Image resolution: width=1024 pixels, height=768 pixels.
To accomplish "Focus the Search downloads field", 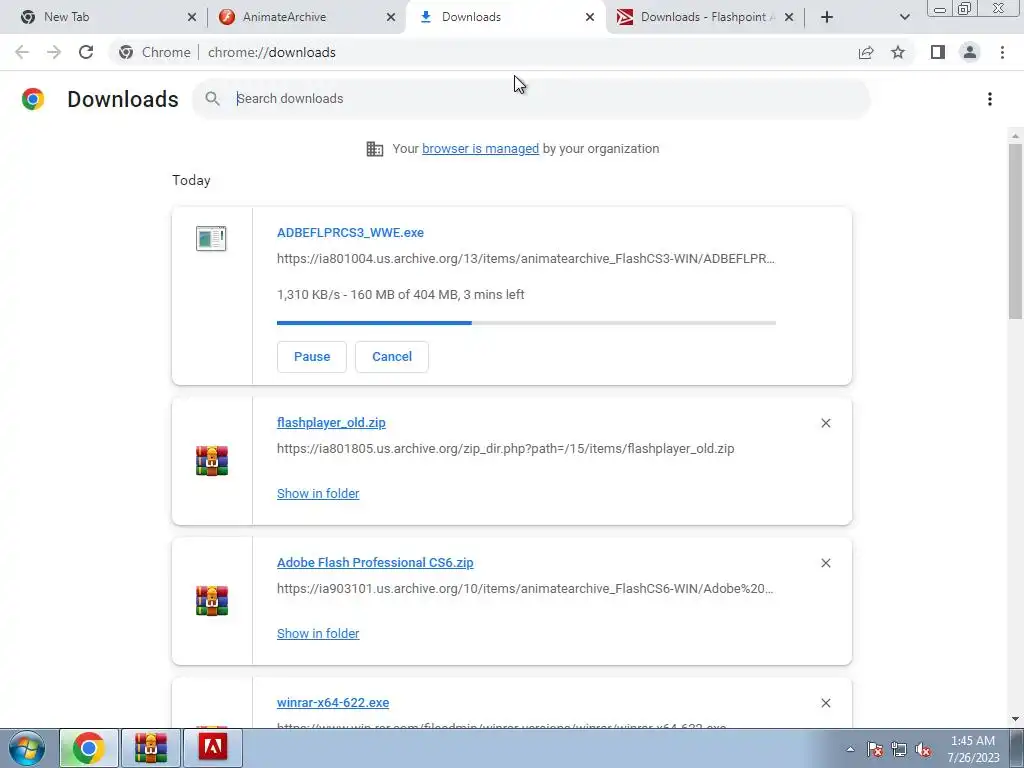I will coord(530,99).
